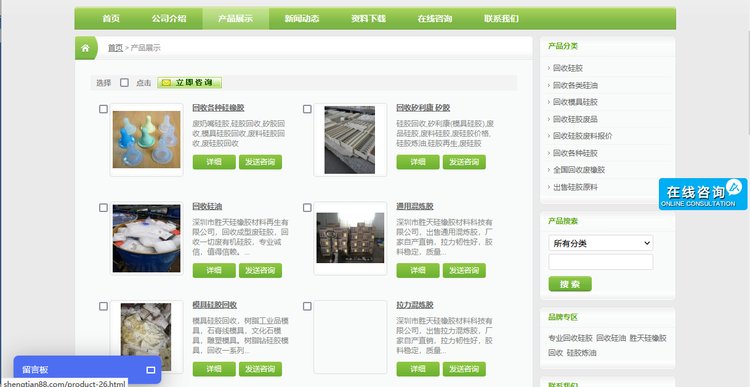Tick the checkbox beside 模具硅胶回收
Viewport: 750px width, 387px height.
(103, 306)
